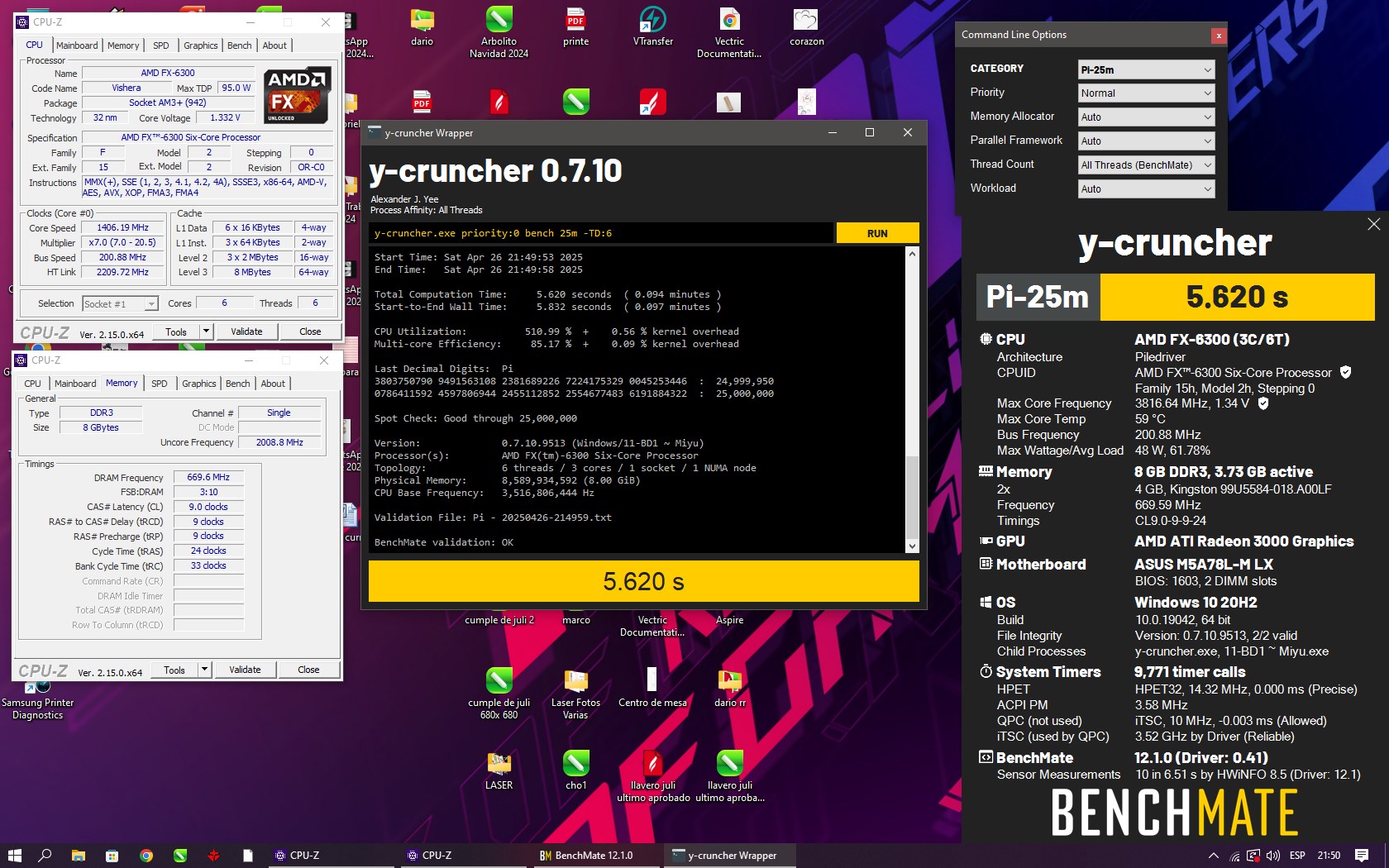Close the Command Line Options panel
The height and width of the screenshot is (868, 1389).
[x=1218, y=35]
